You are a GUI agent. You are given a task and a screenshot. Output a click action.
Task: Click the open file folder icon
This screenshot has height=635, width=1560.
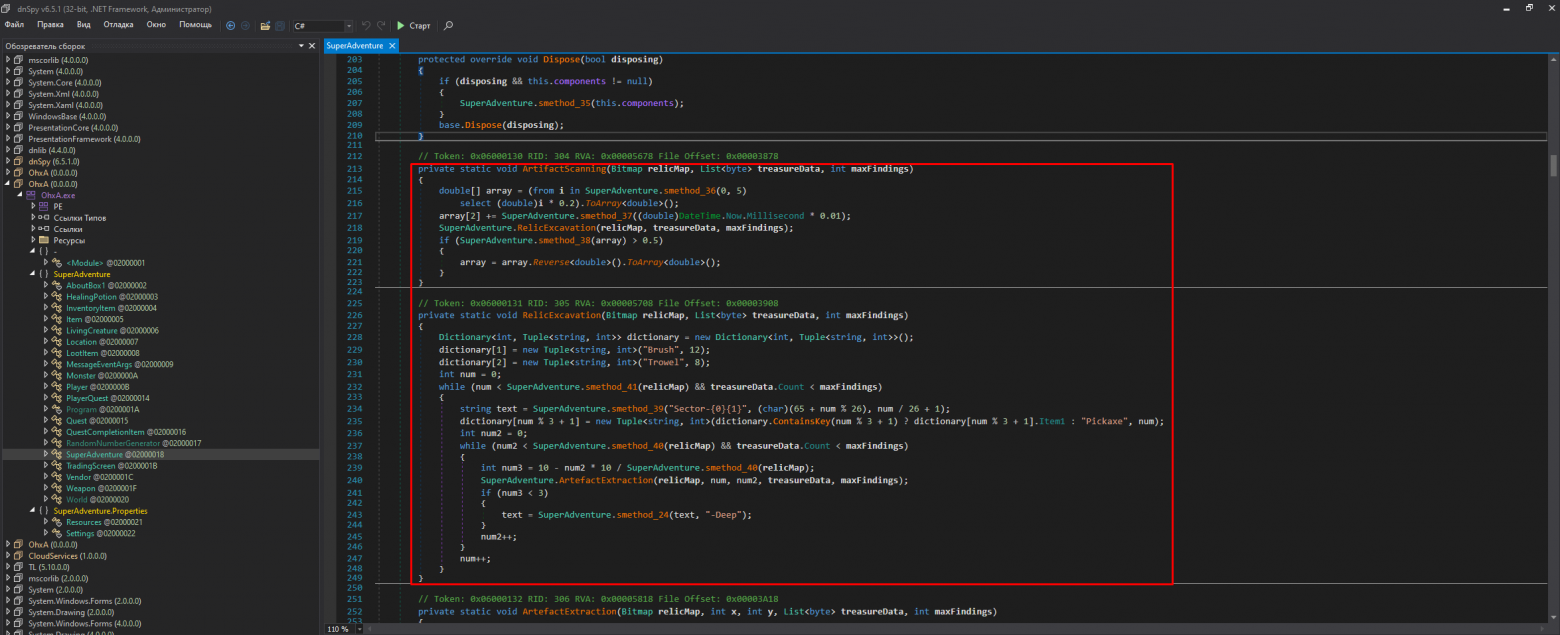tap(264, 25)
